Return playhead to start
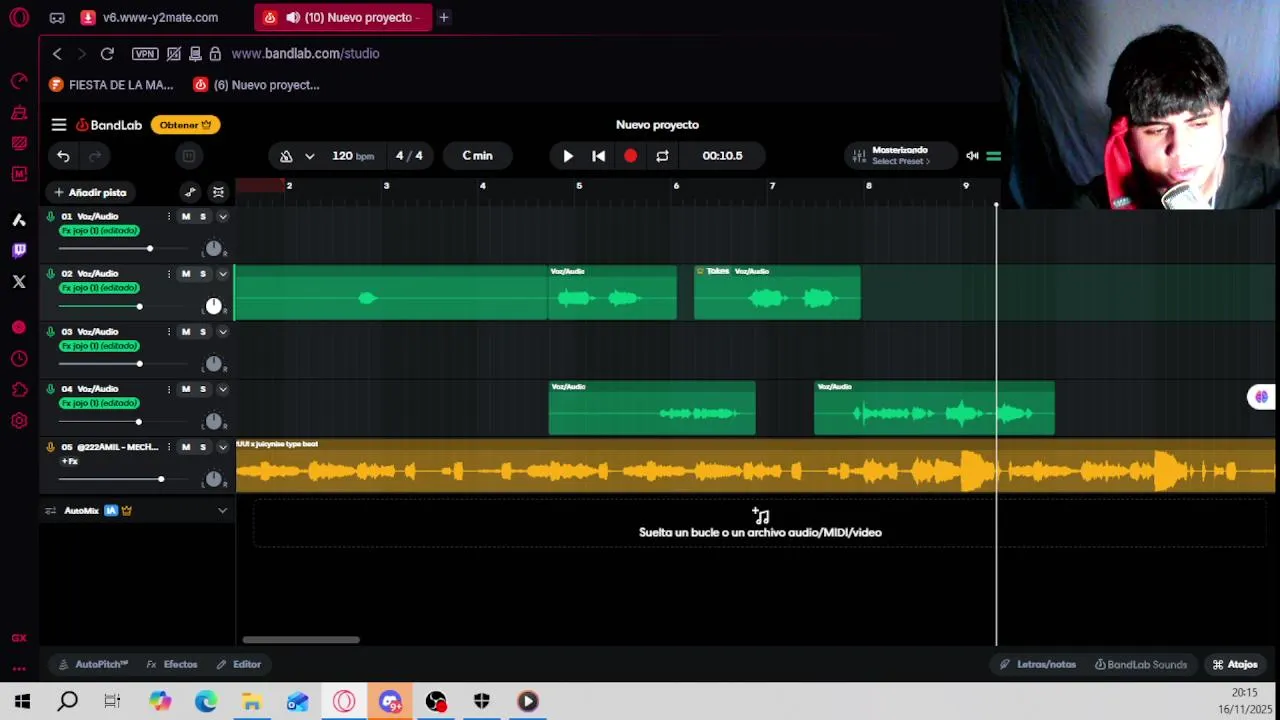Image resolution: width=1280 pixels, height=720 pixels. tap(598, 156)
